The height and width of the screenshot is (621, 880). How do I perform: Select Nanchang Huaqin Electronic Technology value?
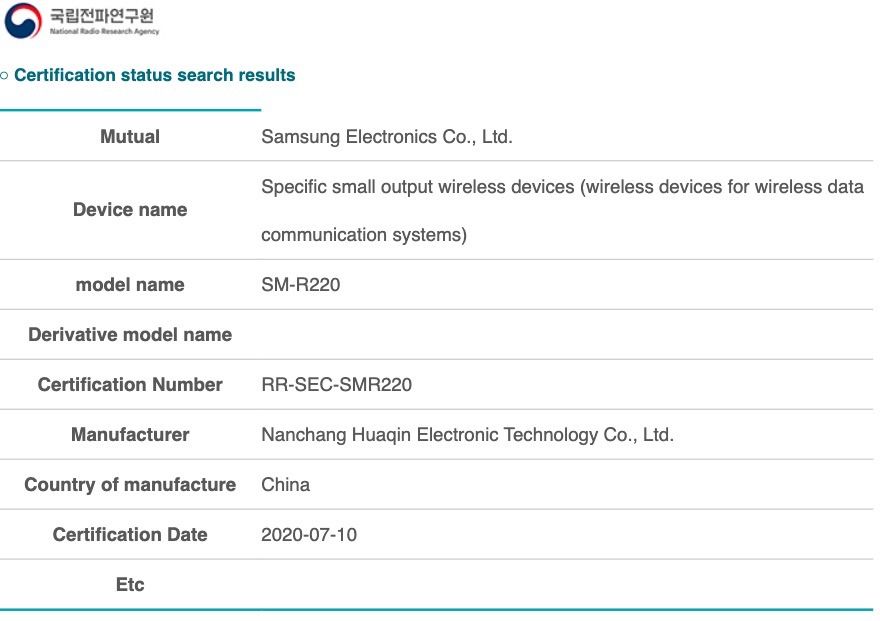pos(468,434)
